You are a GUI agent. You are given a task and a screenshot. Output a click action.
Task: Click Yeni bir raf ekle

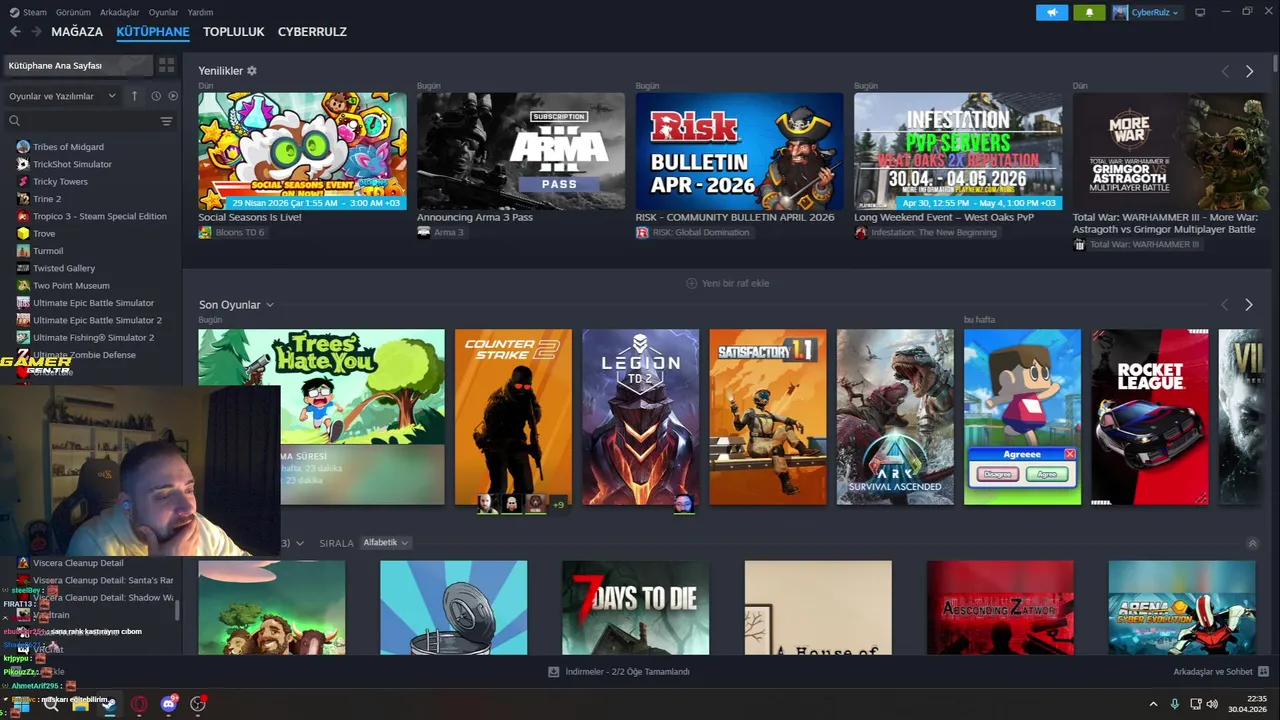[727, 283]
